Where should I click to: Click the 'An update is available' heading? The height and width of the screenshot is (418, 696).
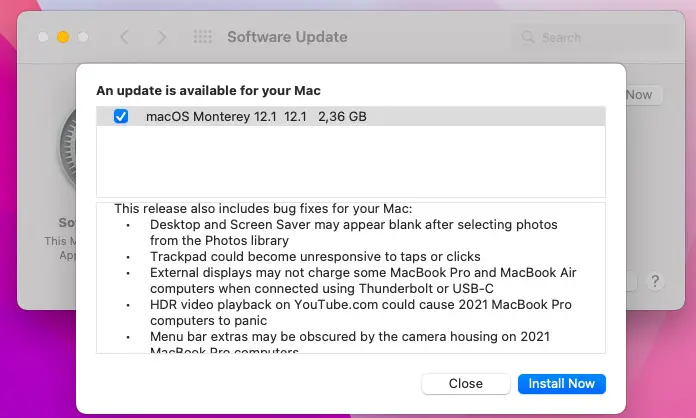(x=208, y=90)
